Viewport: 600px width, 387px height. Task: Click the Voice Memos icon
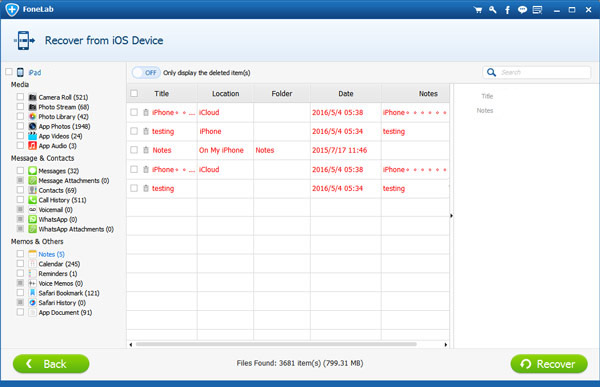pyautogui.click(x=33, y=283)
